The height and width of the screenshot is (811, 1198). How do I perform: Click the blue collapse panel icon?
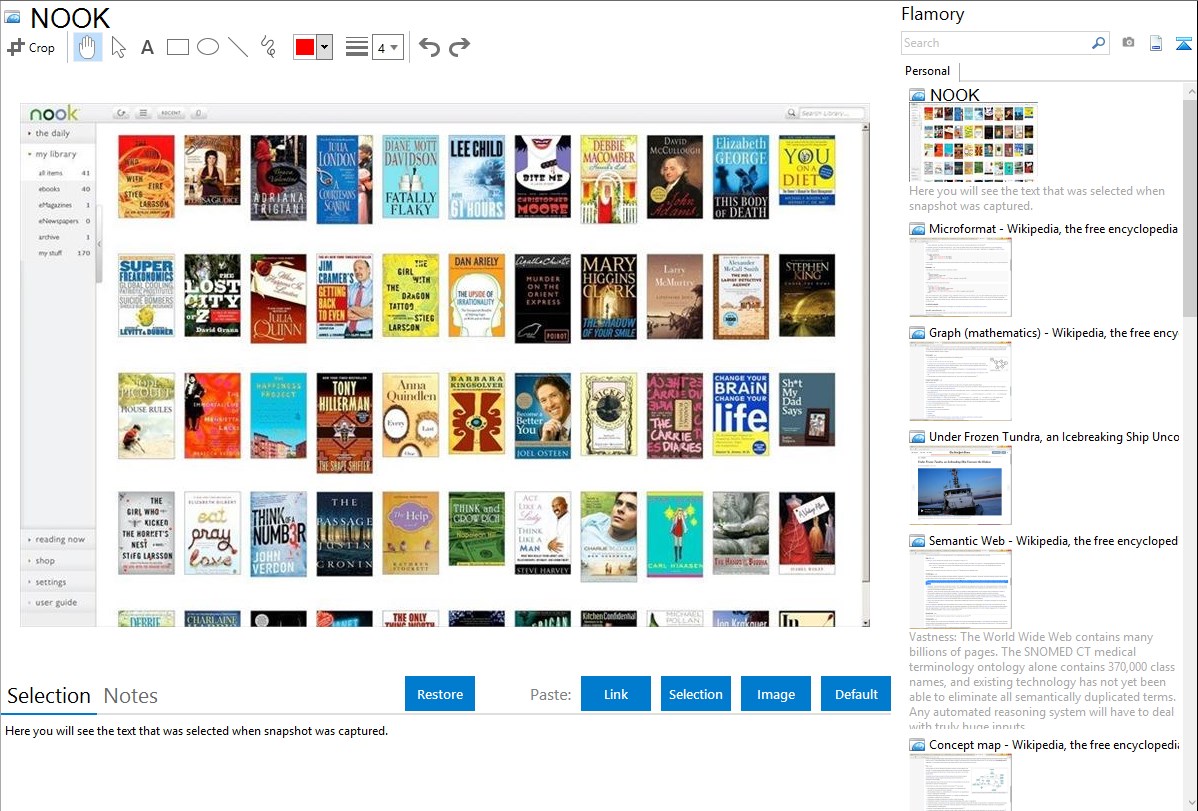click(x=1183, y=43)
